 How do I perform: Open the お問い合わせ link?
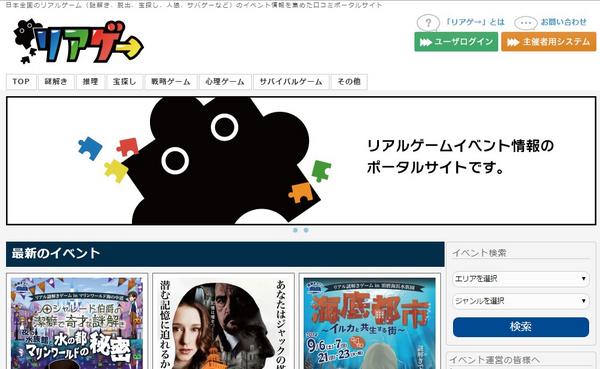[x=563, y=22]
